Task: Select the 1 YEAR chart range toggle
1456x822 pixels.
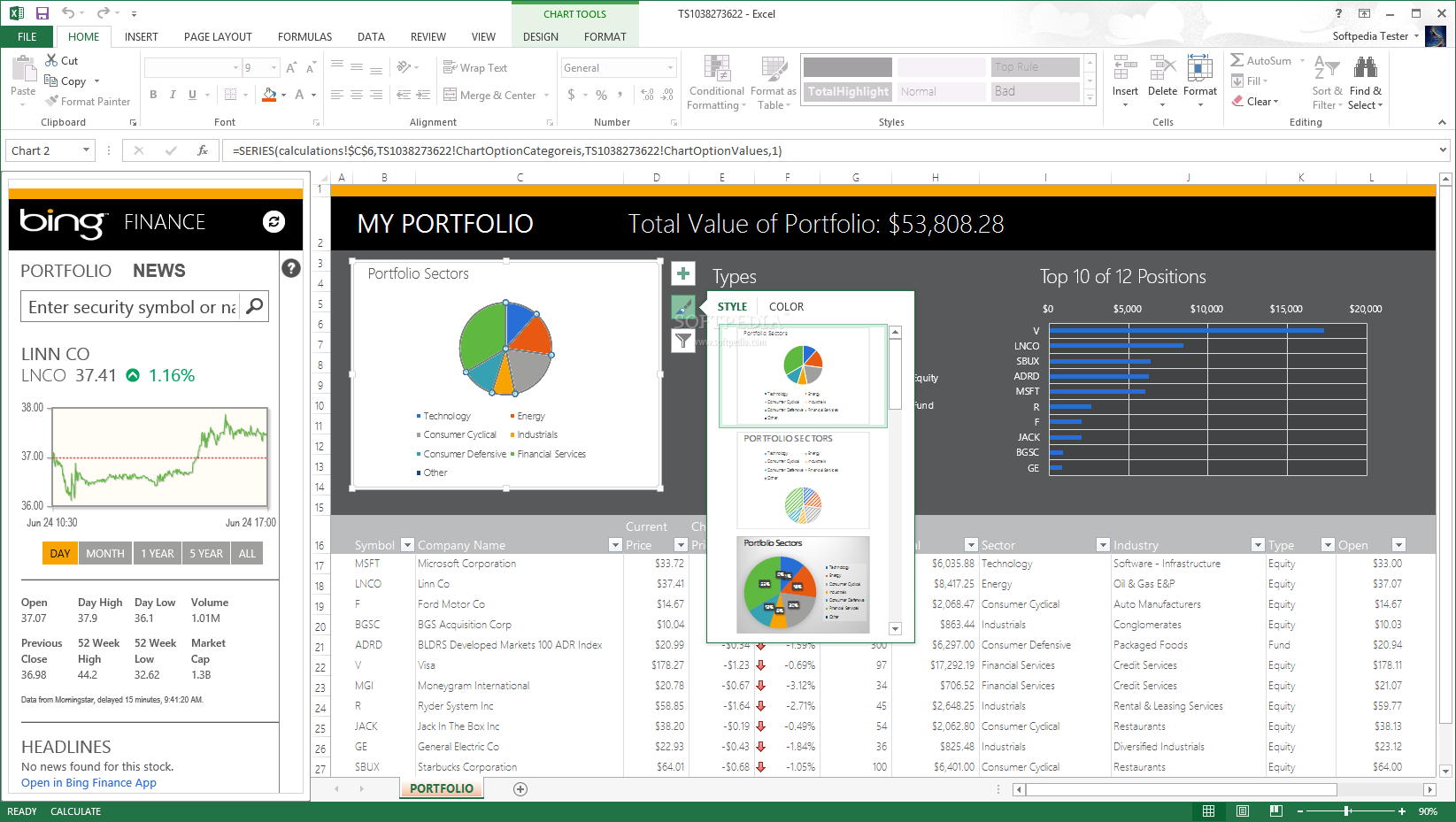Action: pyautogui.click(x=158, y=553)
